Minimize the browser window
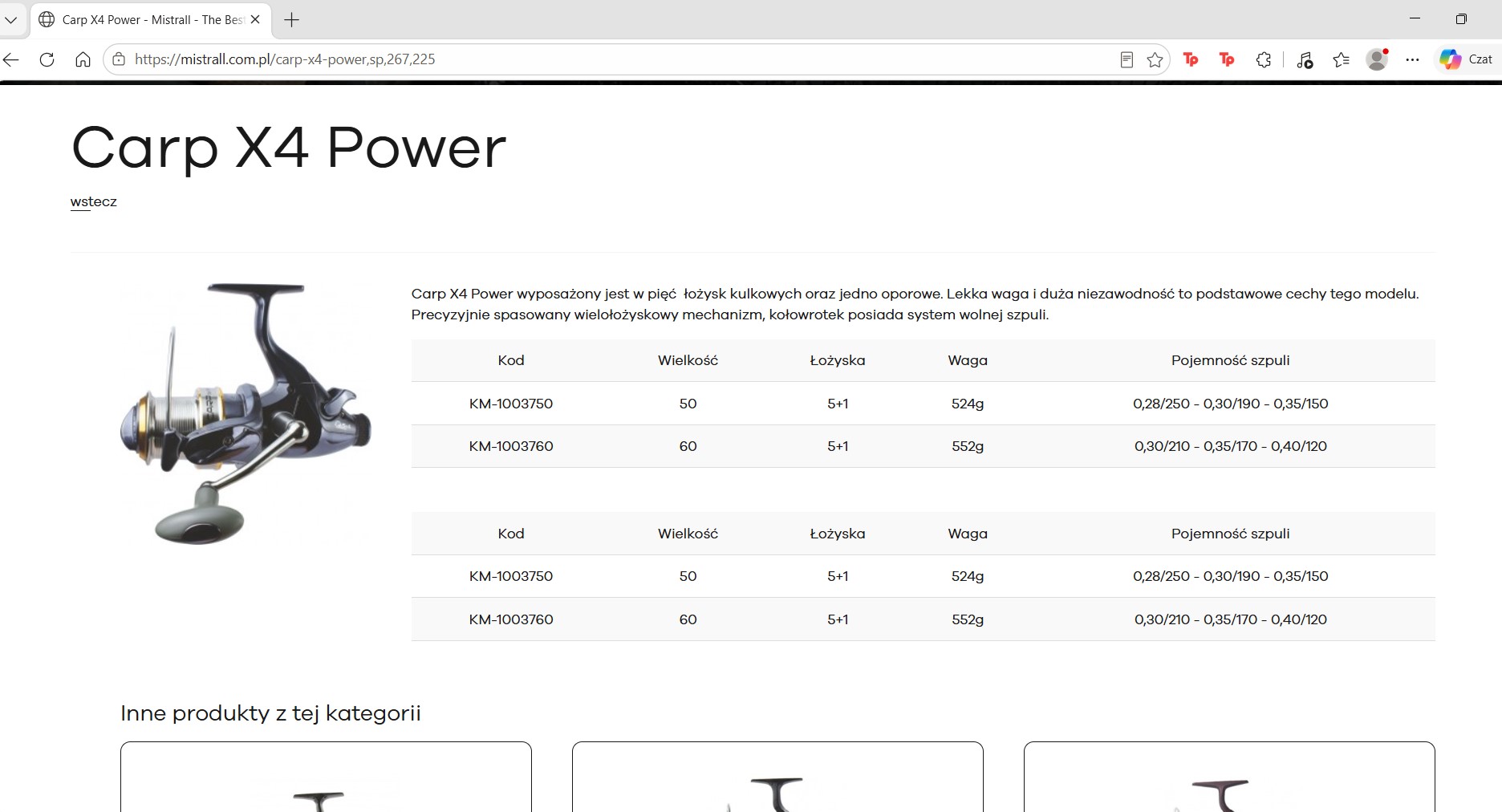Screen dimensions: 1502x812 1415,18
